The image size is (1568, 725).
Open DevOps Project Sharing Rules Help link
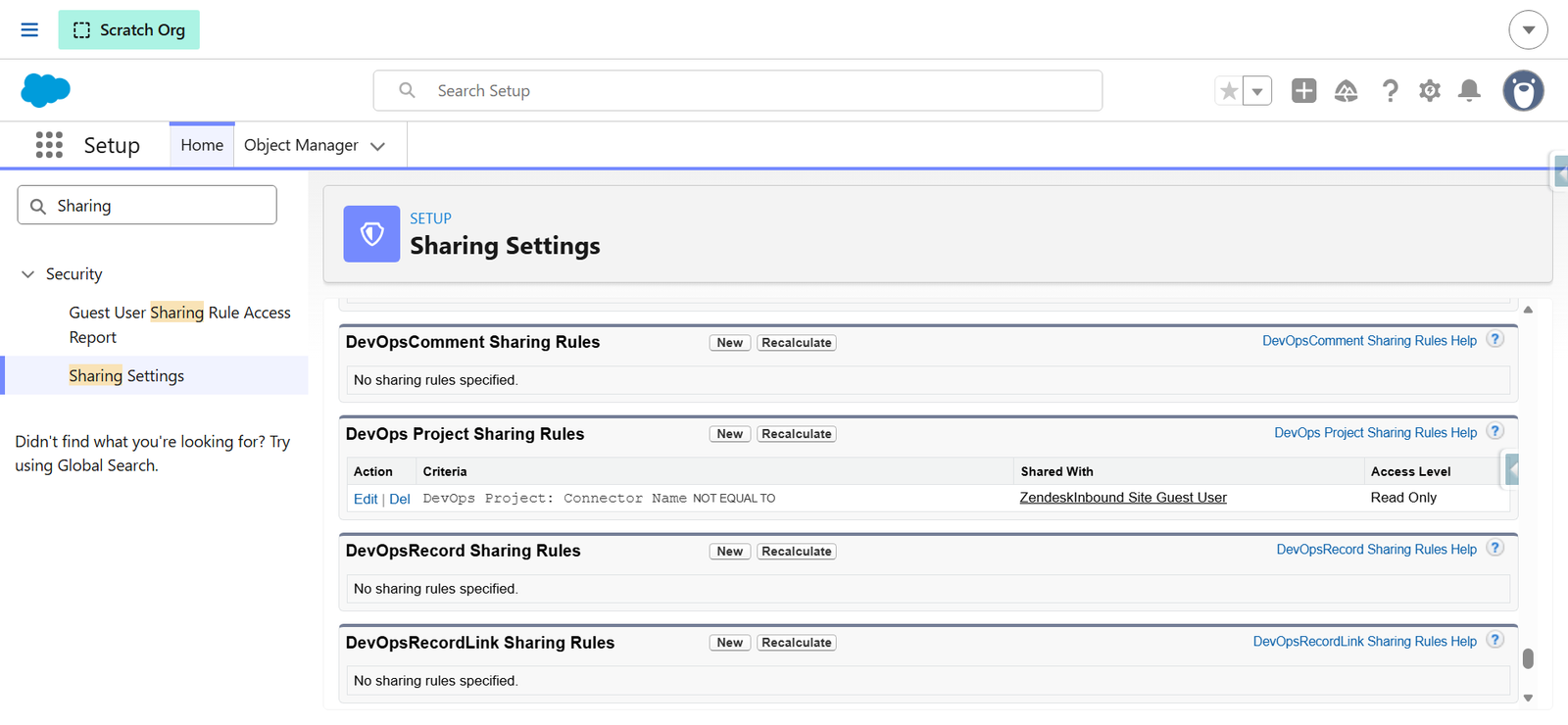coord(1375,432)
